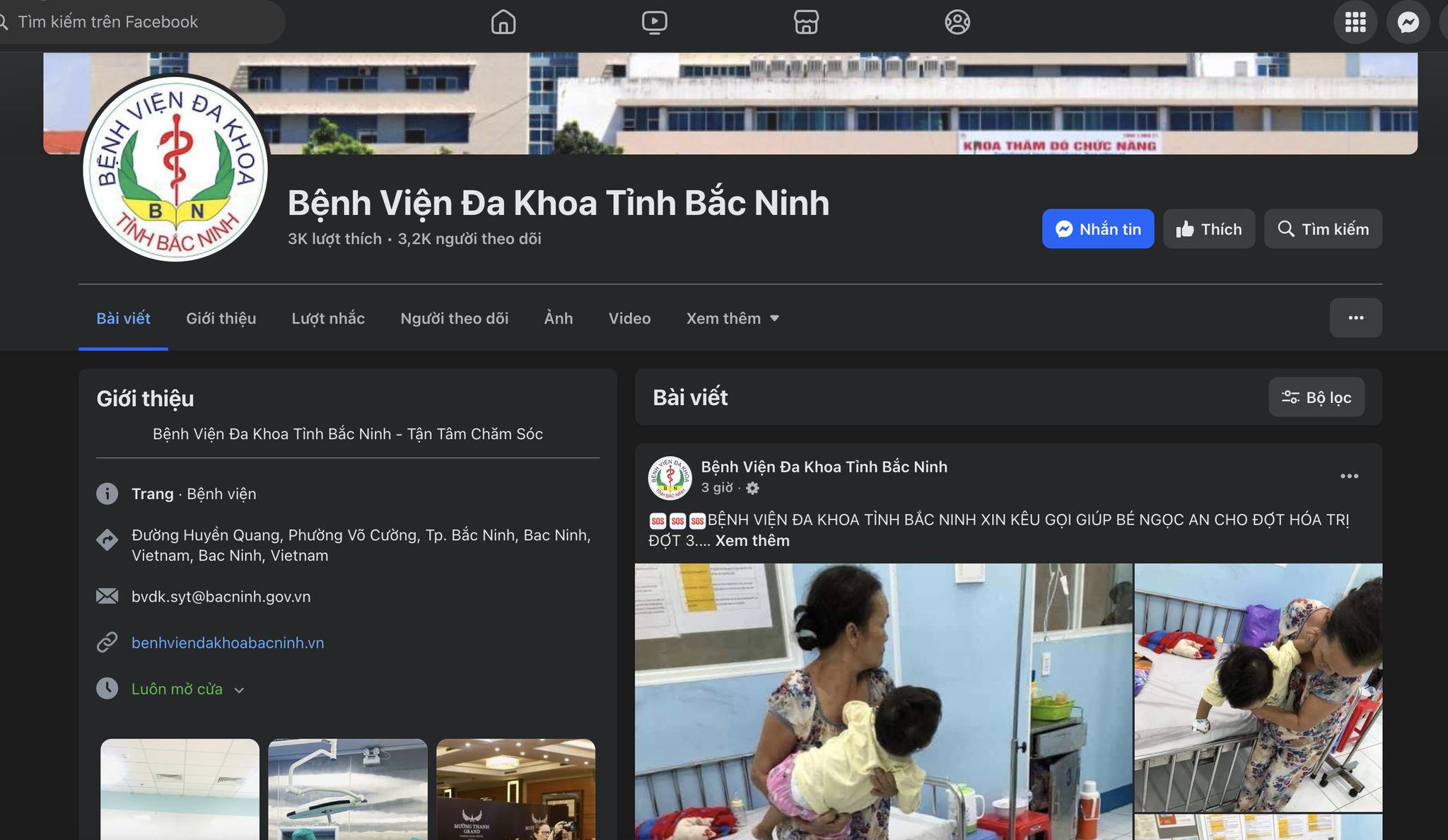The height and width of the screenshot is (840, 1448).
Task: Open Người theo dõi tab
Action: coord(454,318)
